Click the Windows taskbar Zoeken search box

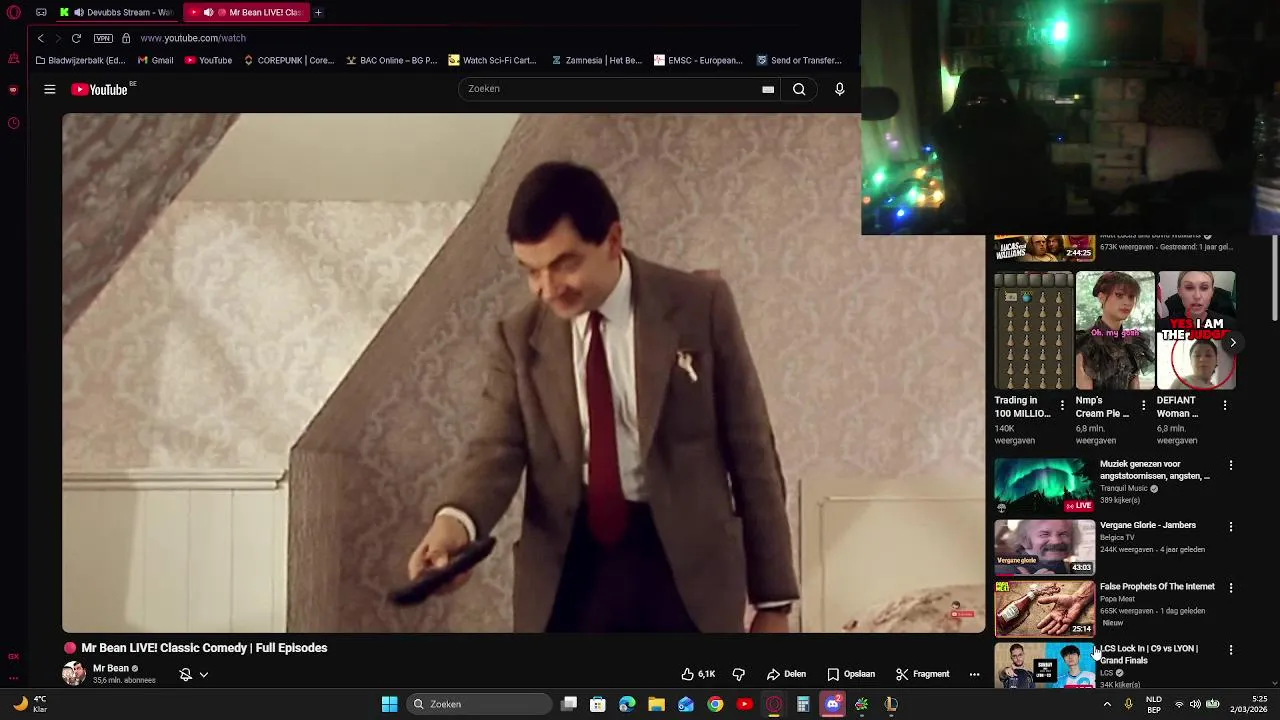tap(480, 704)
